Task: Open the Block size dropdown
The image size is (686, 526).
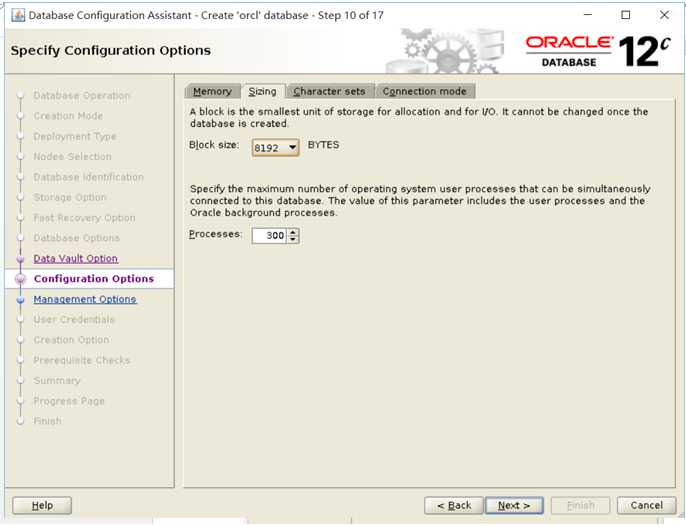Action: click(275, 148)
